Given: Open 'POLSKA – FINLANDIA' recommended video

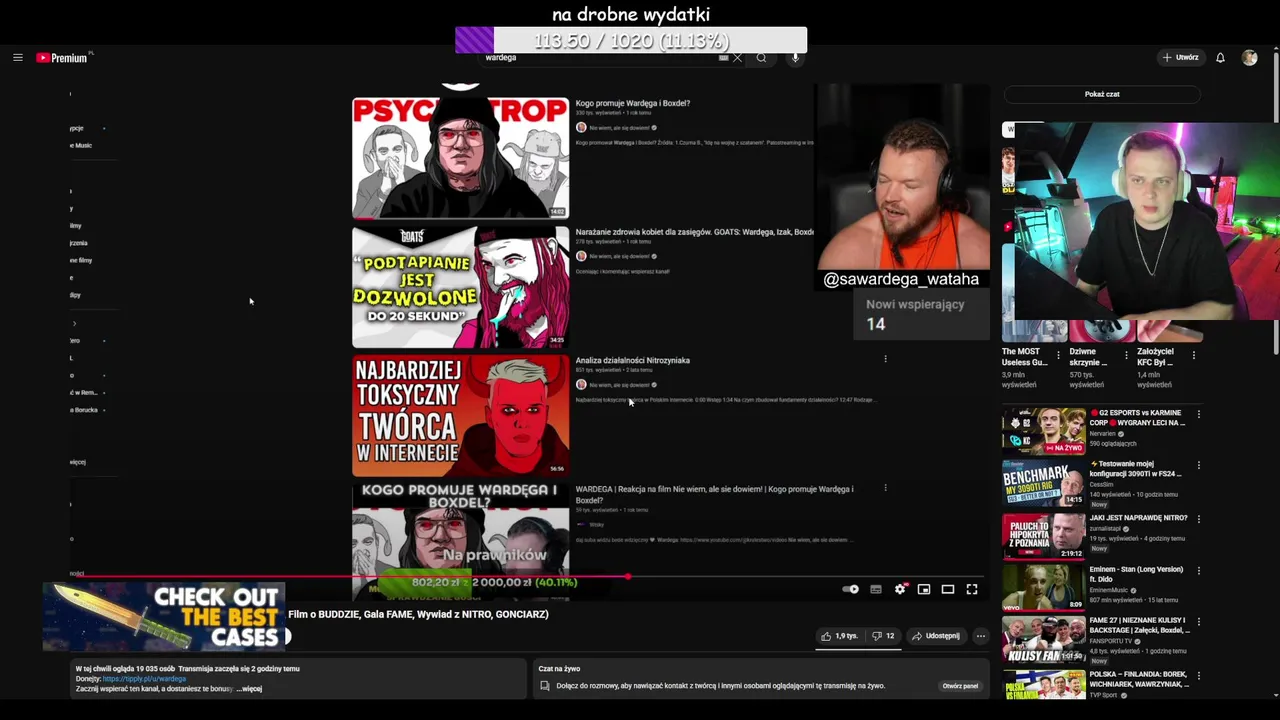Looking at the screenshot, I should point(1140,678).
